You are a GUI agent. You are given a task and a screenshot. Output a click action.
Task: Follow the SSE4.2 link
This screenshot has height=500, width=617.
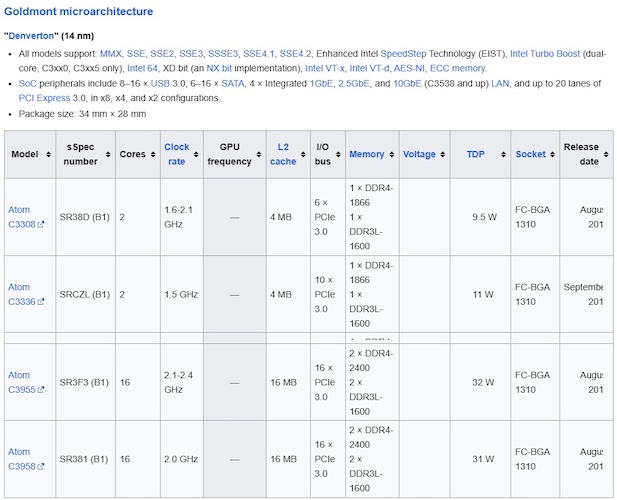pos(296,54)
